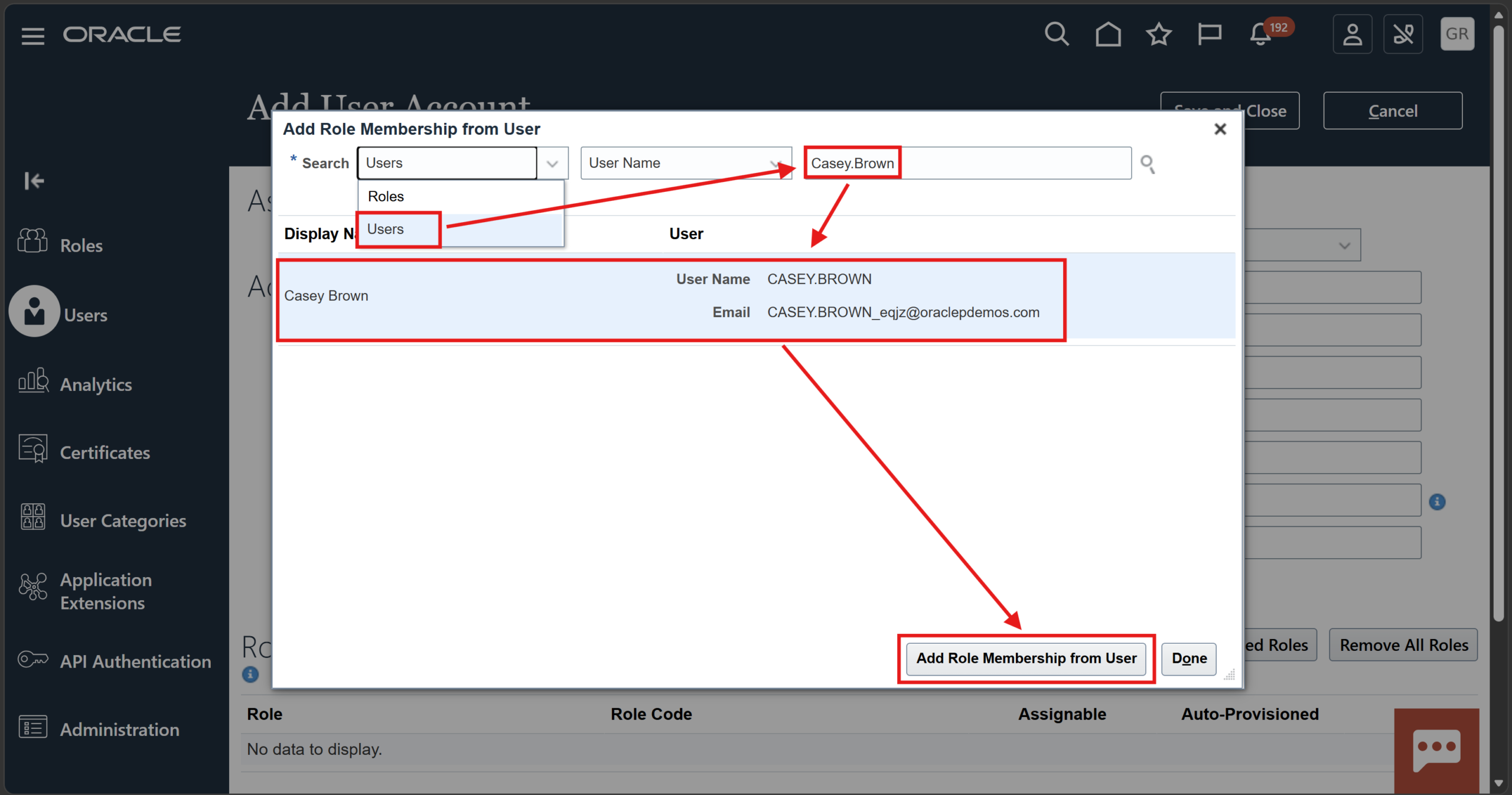Open the chat assistant bubble icon
The height and width of the screenshot is (795, 1512).
click(1436, 750)
